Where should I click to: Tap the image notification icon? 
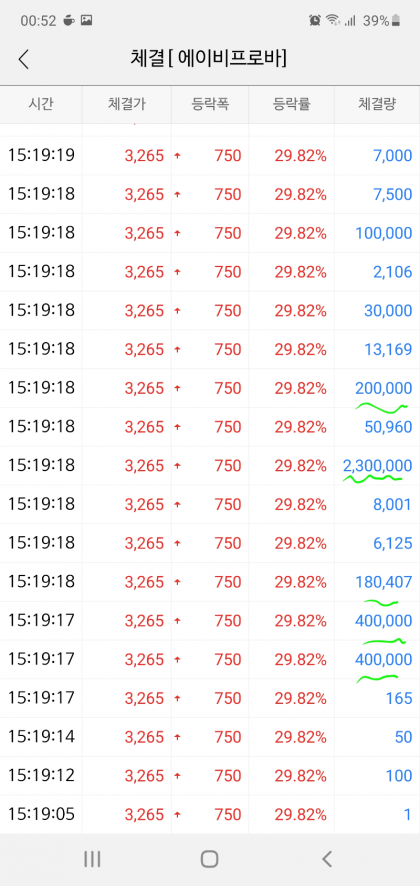(86, 20)
